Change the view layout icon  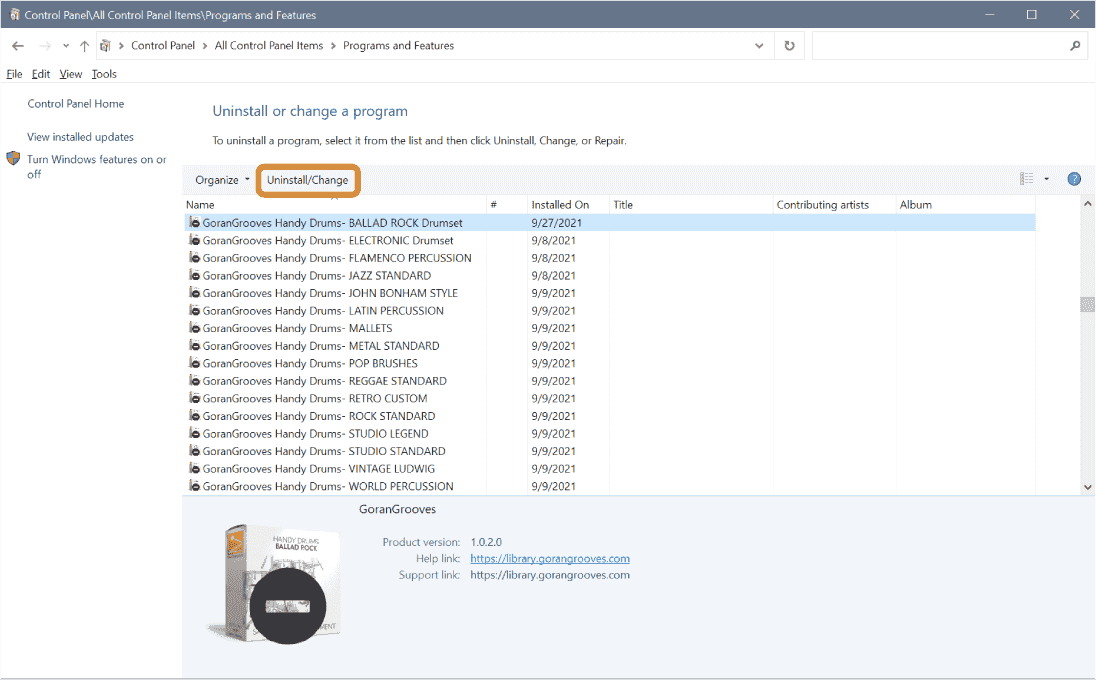tap(1026, 179)
